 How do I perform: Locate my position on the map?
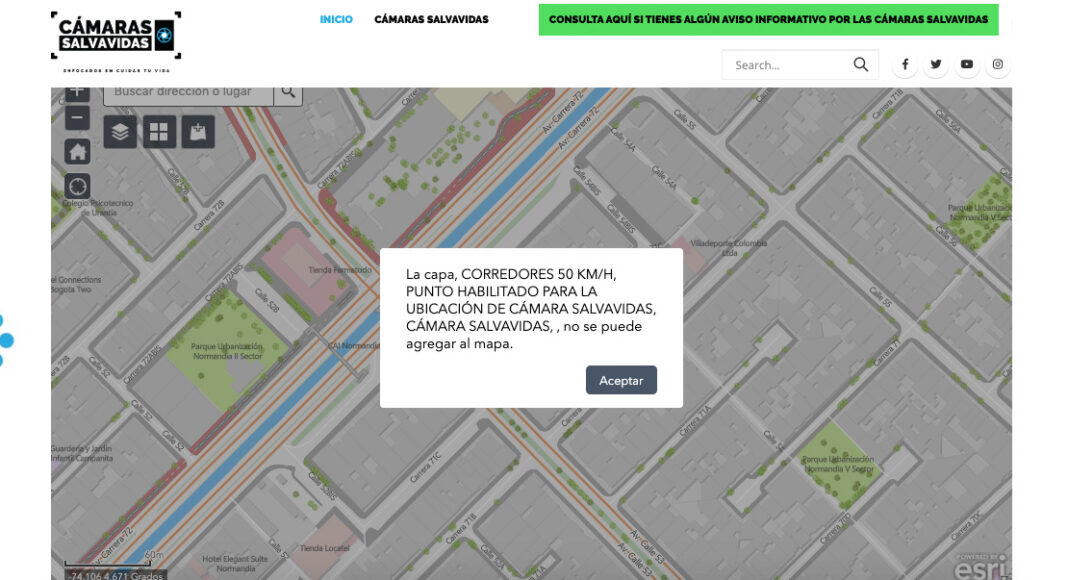78,186
